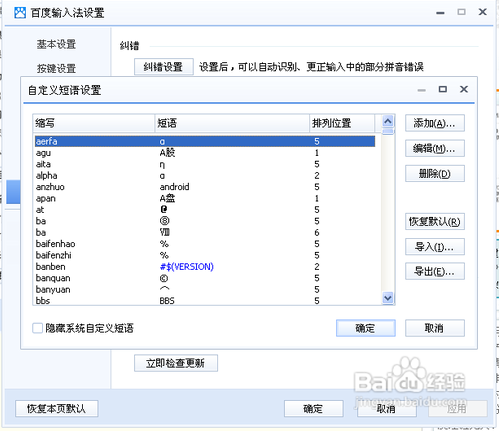Click the 纠错设置 button
Screen dimensions: 499x432
click(x=164, y=67)
